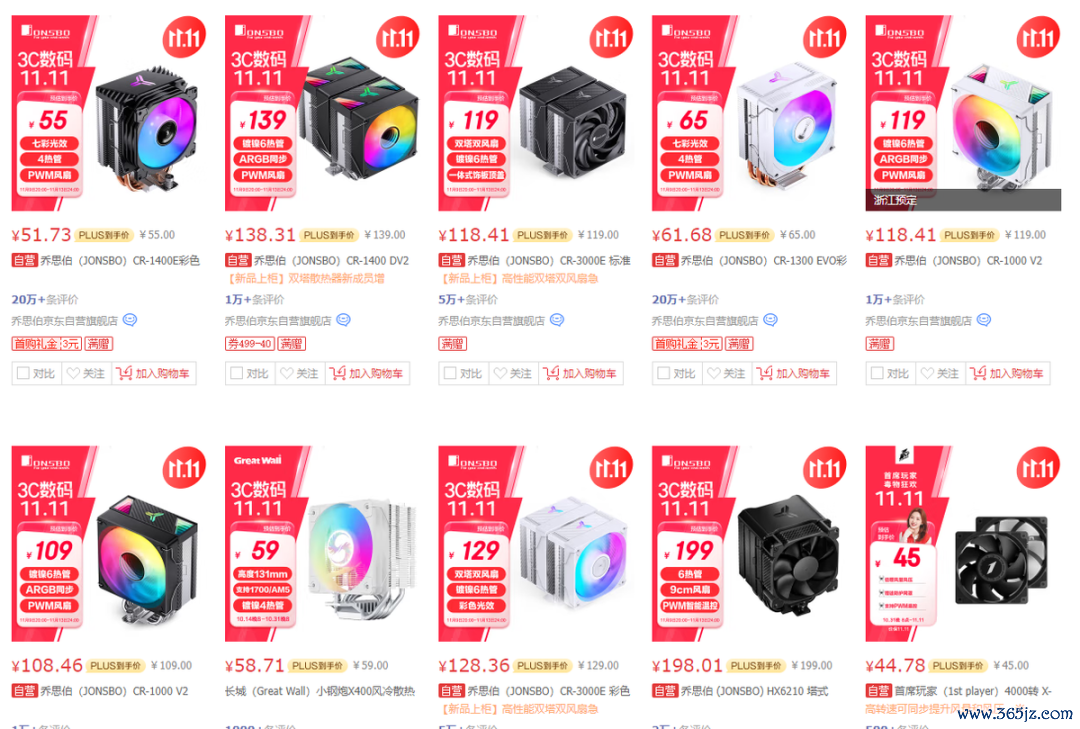The image size is (1080, 729).
Task: Open 20万+条评价 reviews for CR-1400E
Action: [x=45, y=299]
